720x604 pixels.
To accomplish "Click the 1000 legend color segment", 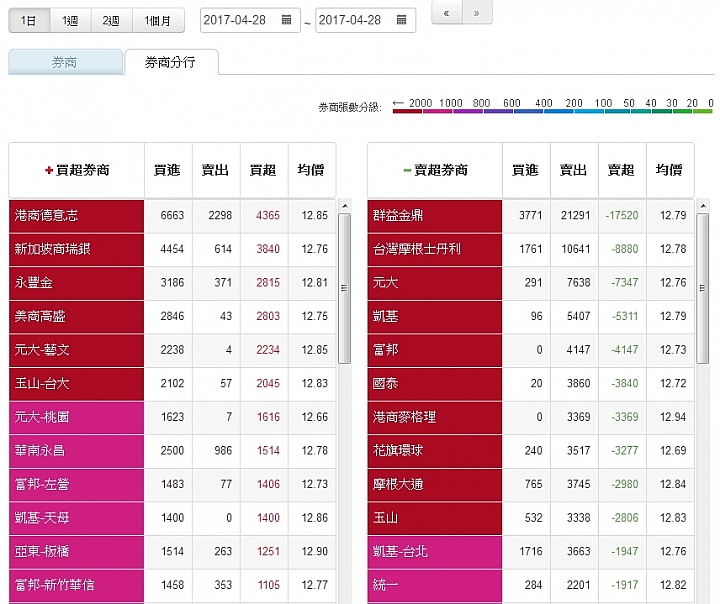I will tap(437, 111).
